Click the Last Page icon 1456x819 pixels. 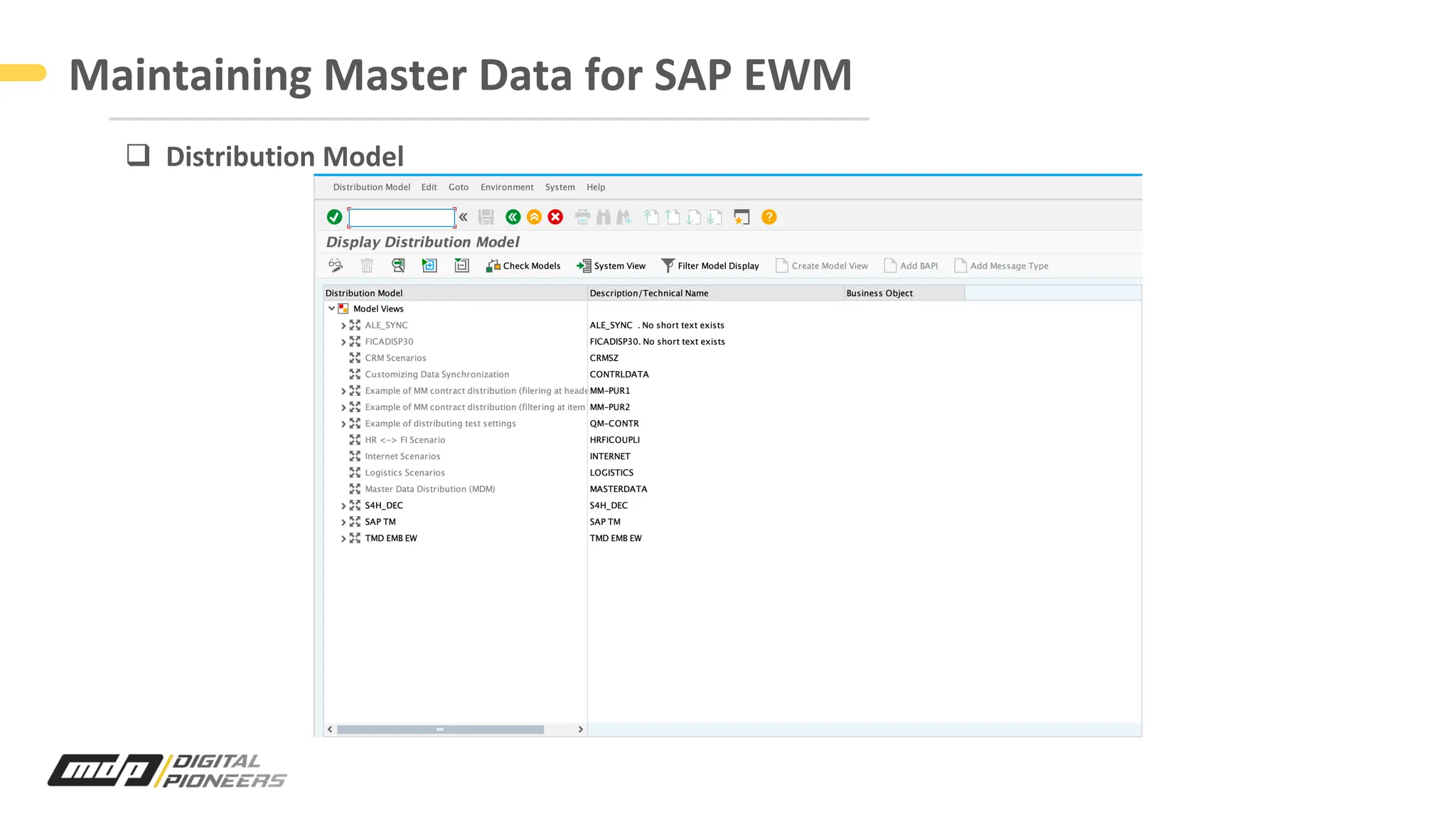[715, 217]
